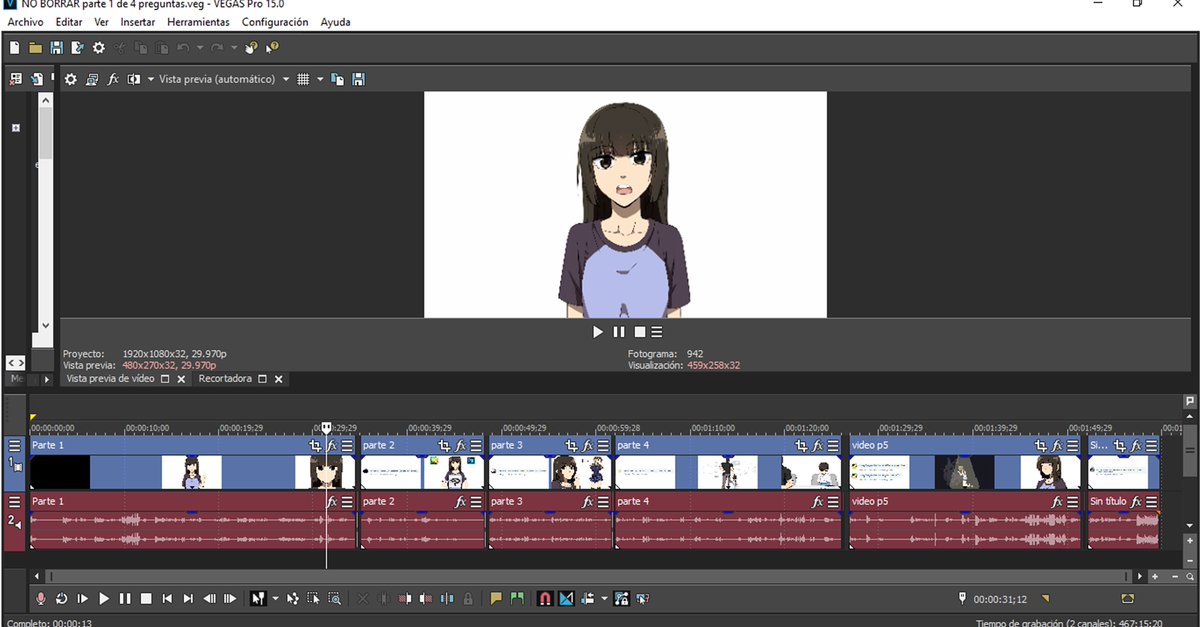
Task: Toggle loop playback in the timeline transport
Action: [62, 598]
